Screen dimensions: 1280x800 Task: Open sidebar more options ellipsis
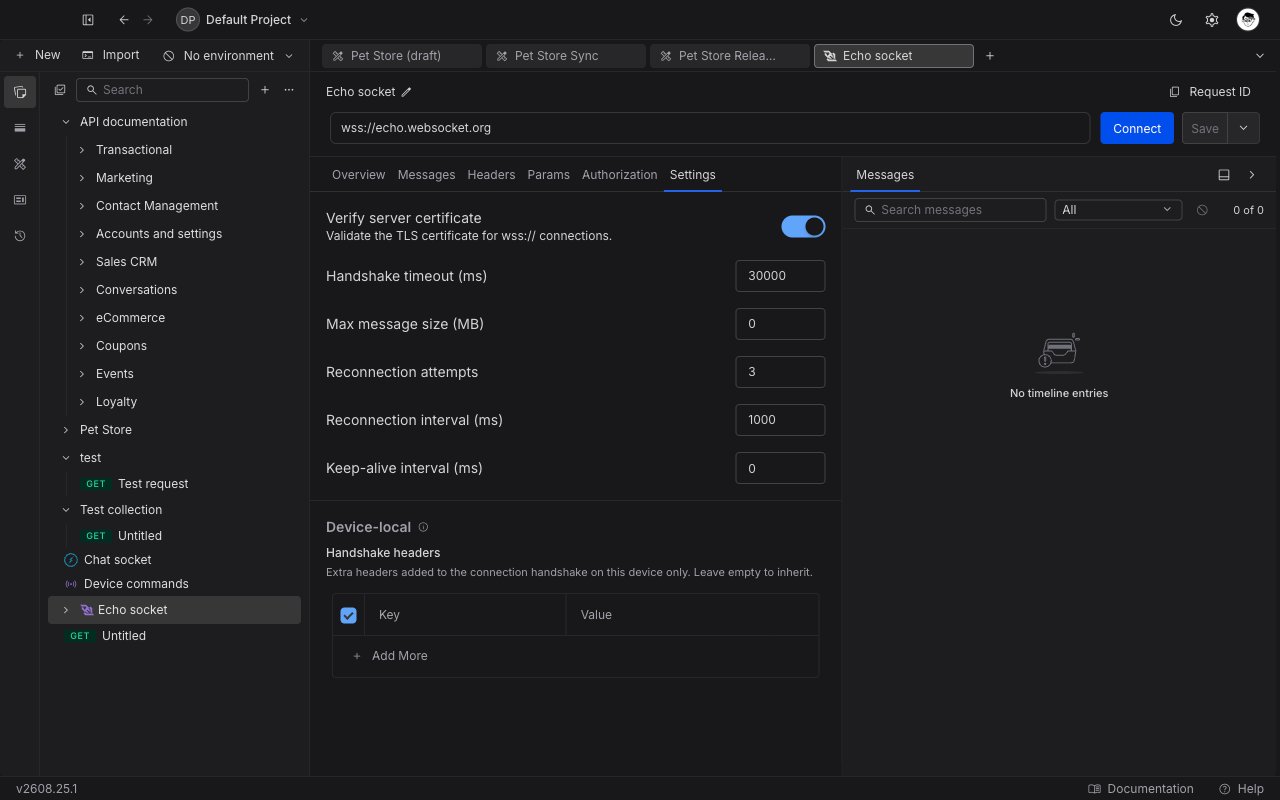coord(289,90)
